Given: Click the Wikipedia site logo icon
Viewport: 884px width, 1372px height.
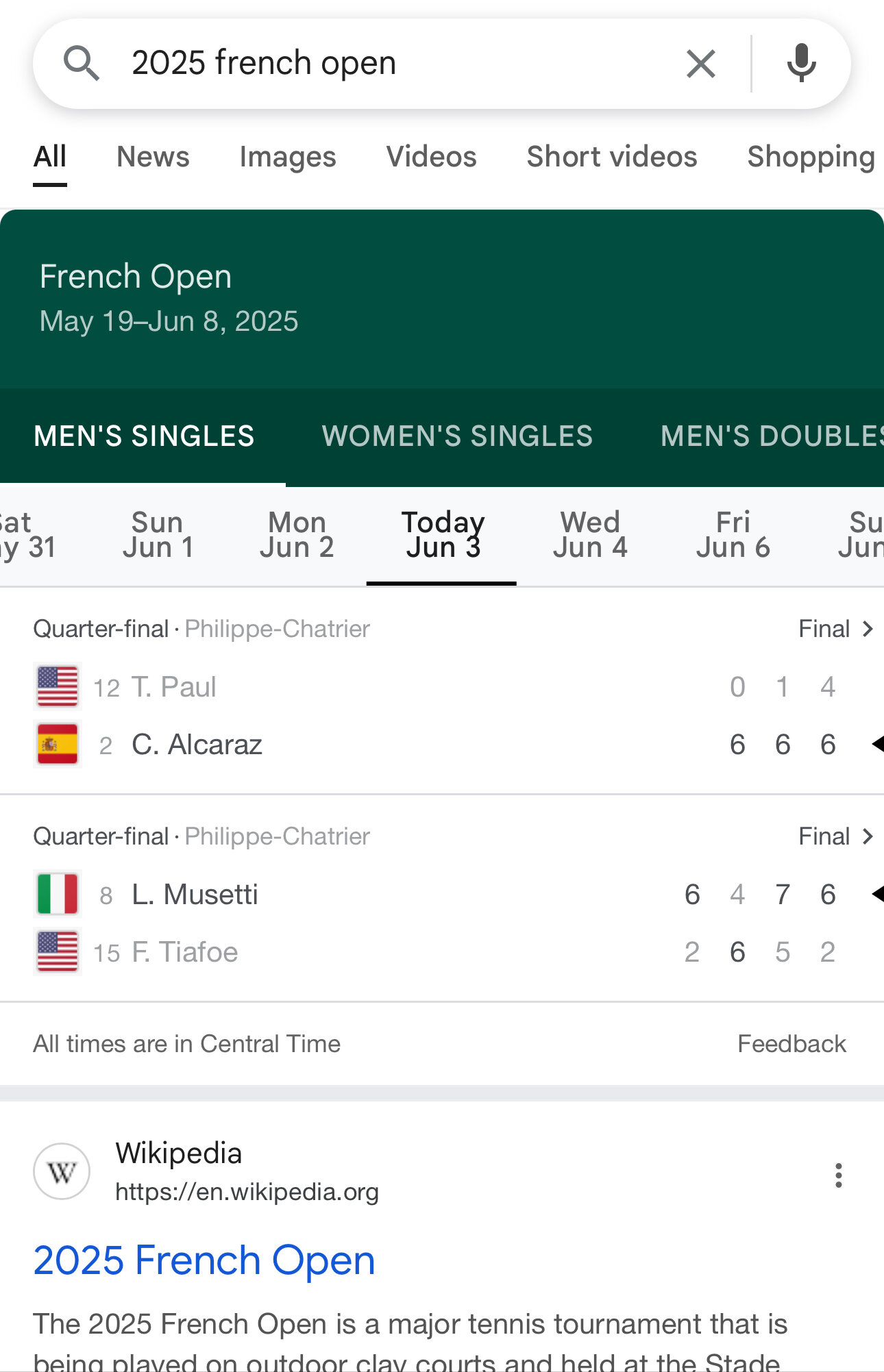Looking at the screenshot, I should coord(62,1171).
